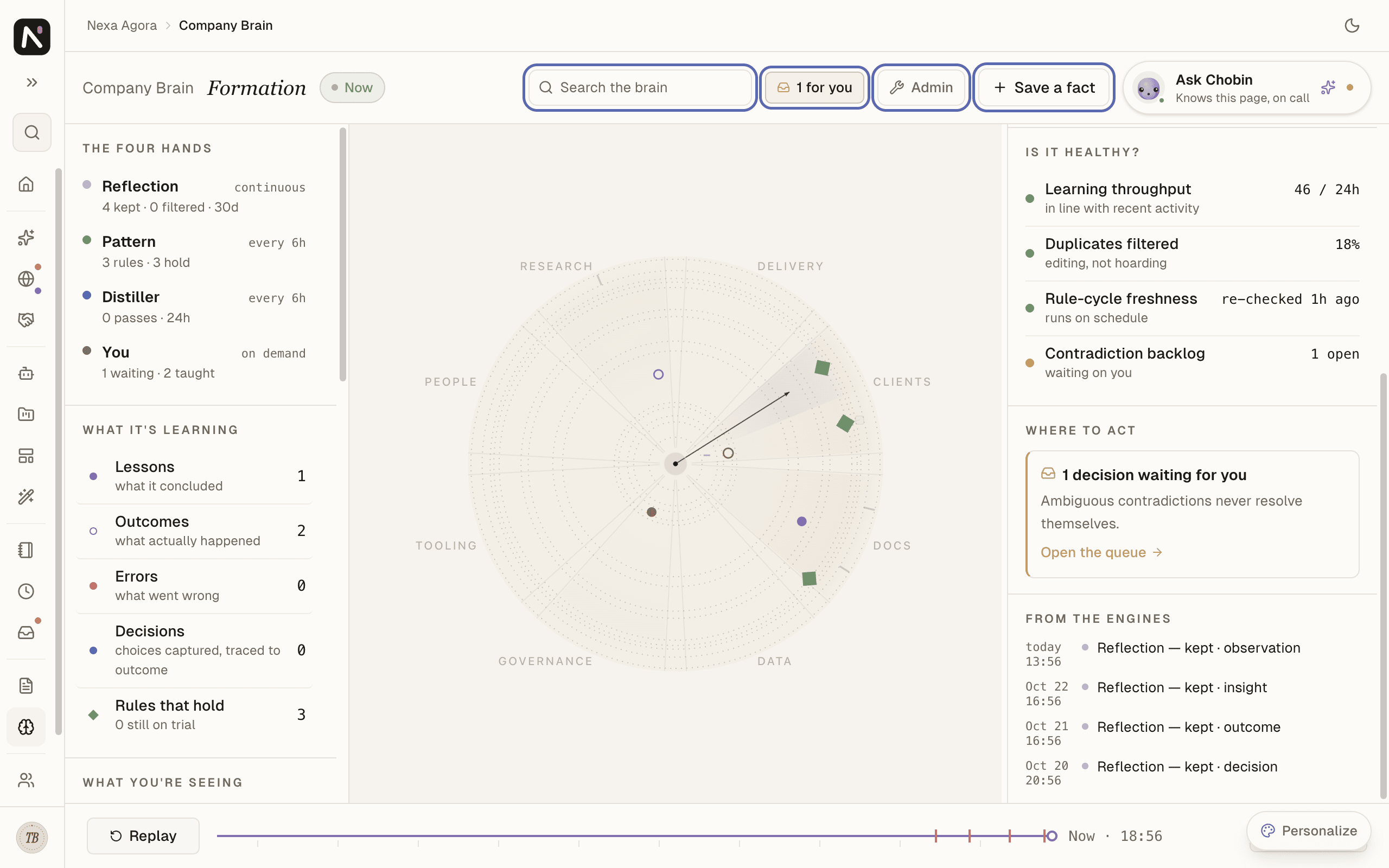The height and width of the screenshot is (868, 1389).
Task: Go to the Home icon in sidebar
Action: tap(27, 184)
